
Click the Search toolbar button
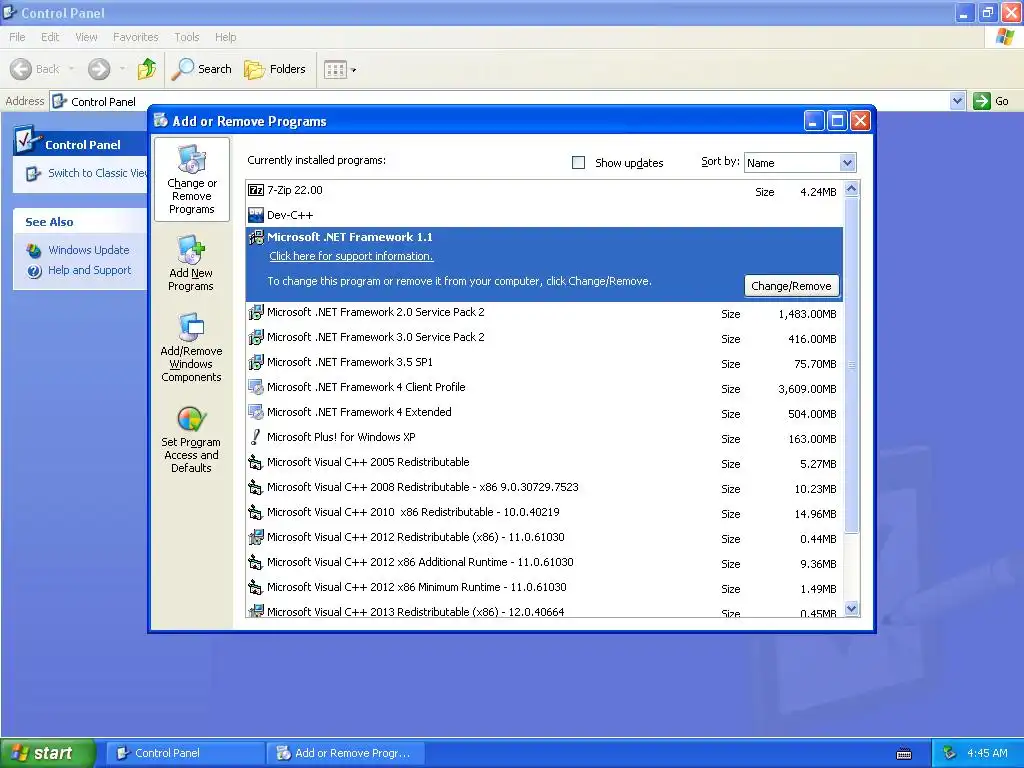[x=201, y=69]
